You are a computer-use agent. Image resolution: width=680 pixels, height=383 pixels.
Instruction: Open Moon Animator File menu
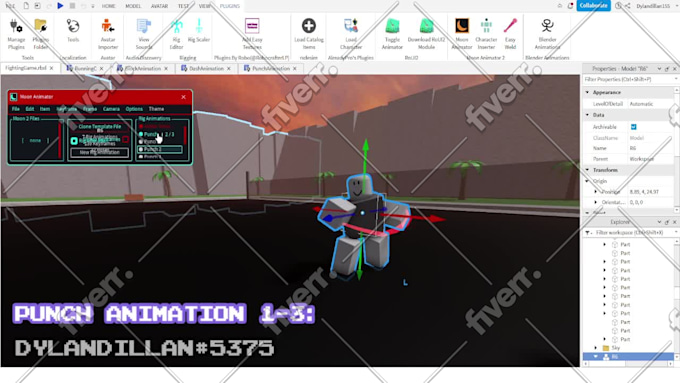tap(16, 109)
